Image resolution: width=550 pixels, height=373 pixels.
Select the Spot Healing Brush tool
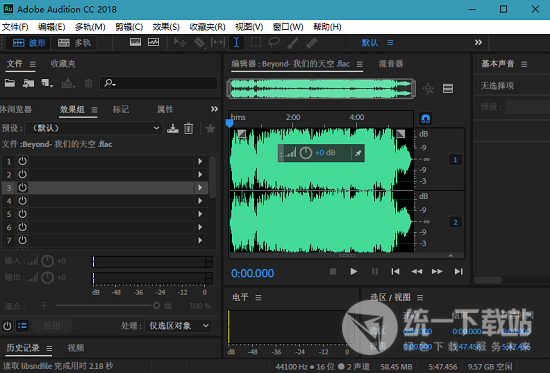311,43
